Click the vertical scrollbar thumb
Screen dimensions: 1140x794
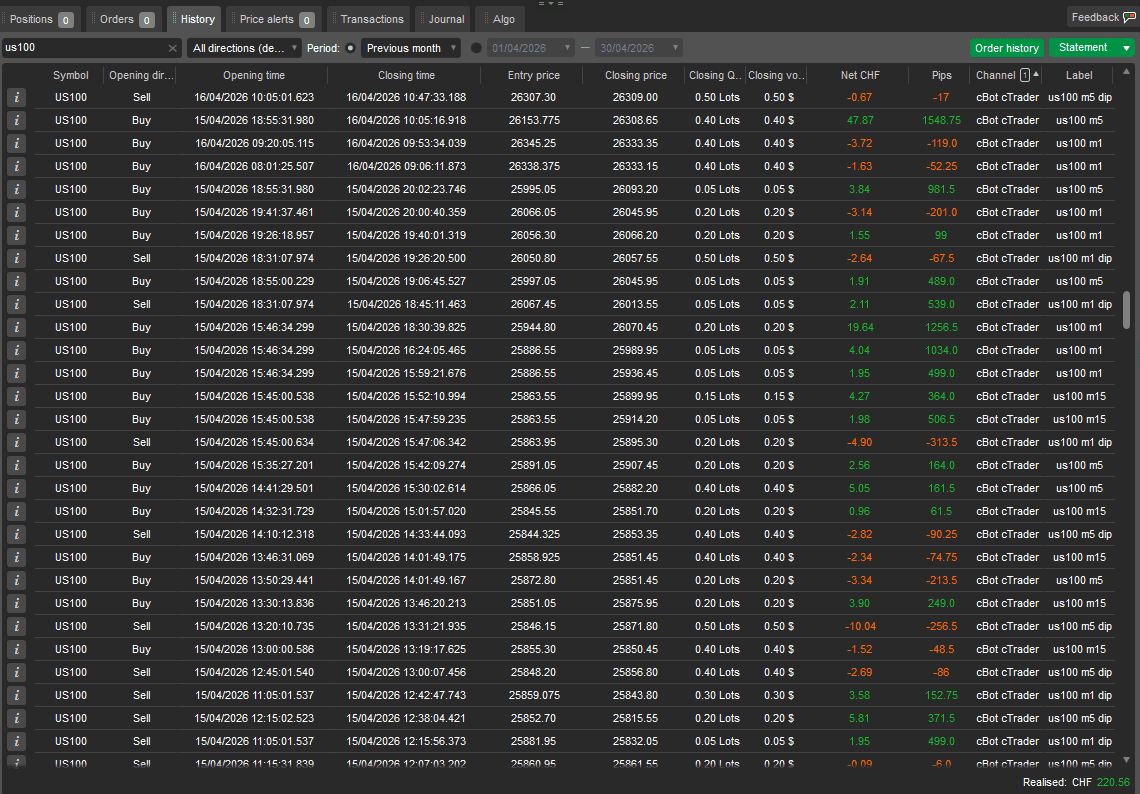tap(1126, 310)
